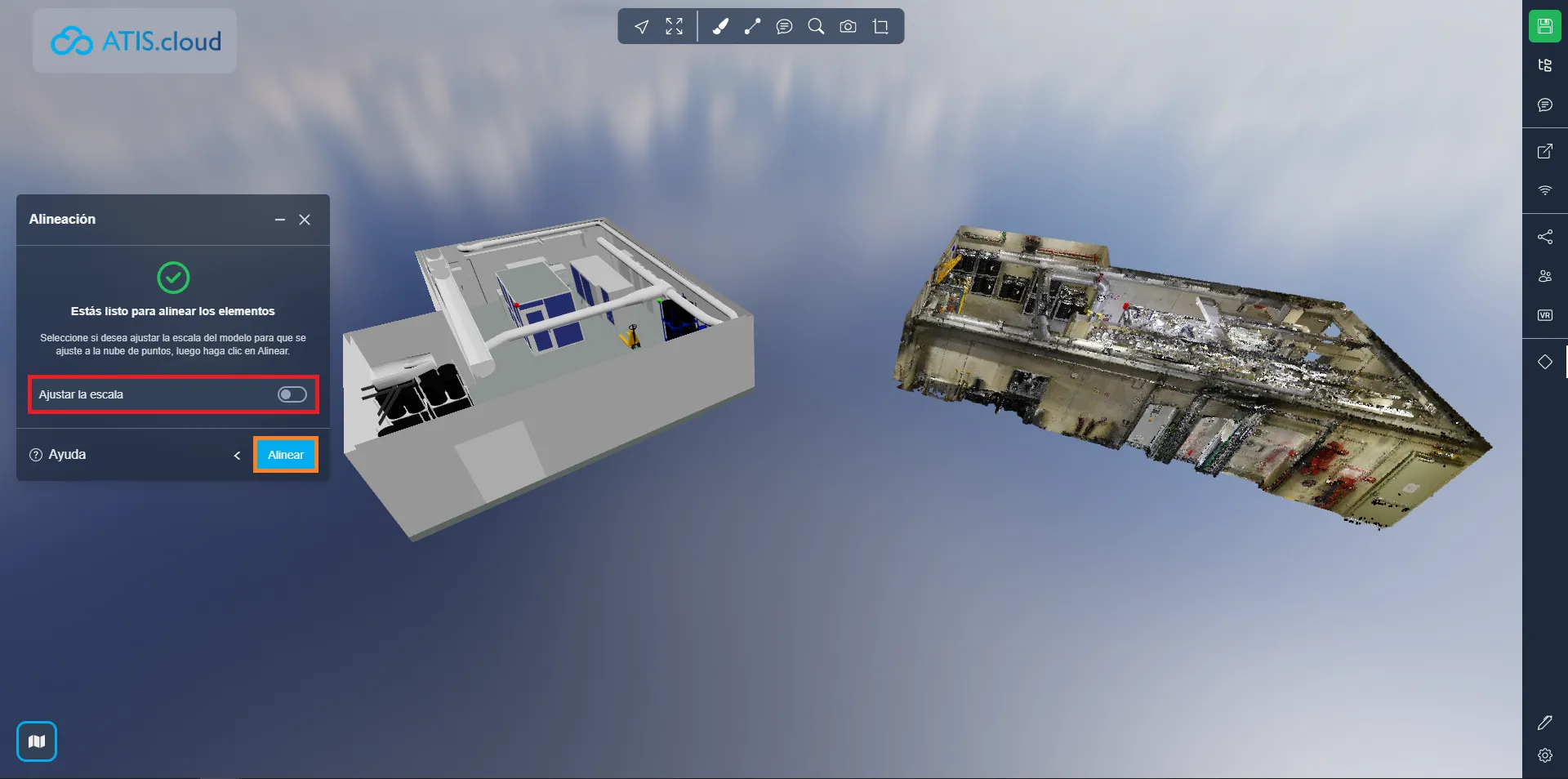Go back with the chevron arrow
1568x779 pixels.
pyautogui.click(x=237, y=456)
